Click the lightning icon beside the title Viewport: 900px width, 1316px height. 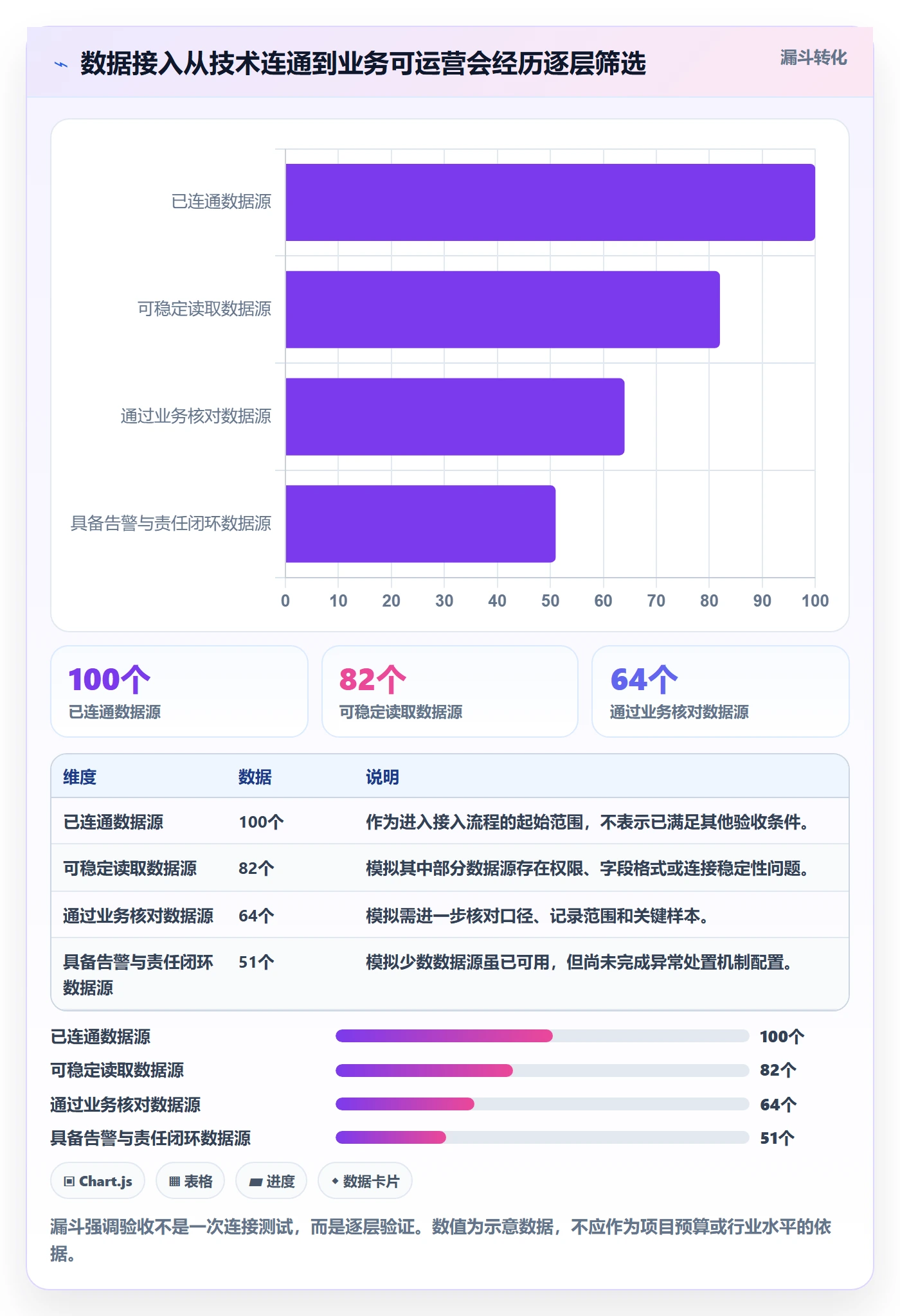61,64
